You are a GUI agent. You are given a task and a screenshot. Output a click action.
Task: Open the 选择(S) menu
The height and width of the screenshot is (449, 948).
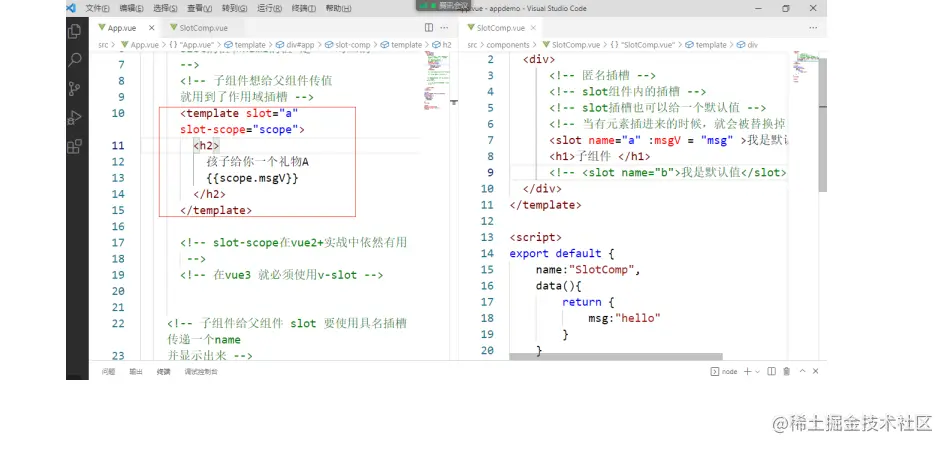pyautogui.click(x=165, y=8)
